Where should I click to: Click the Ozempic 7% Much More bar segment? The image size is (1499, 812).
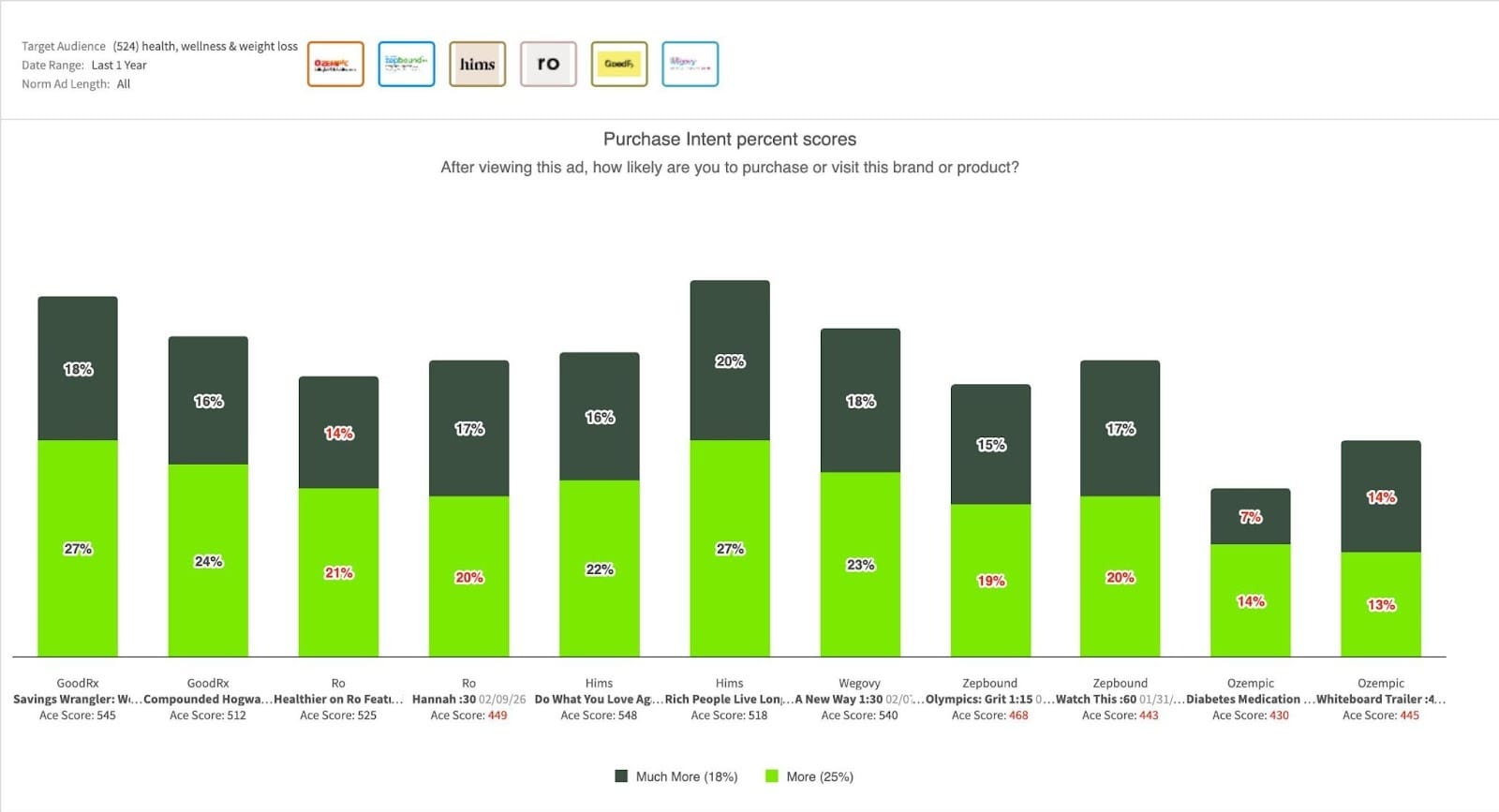[x=1250, y=517]
